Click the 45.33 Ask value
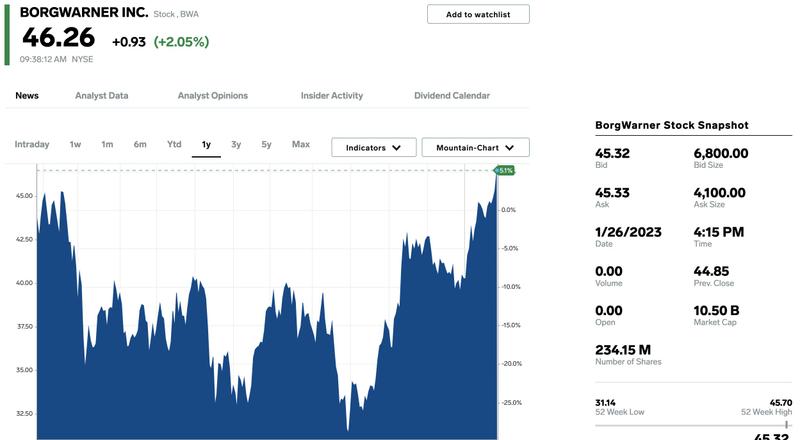 [612, 192]
